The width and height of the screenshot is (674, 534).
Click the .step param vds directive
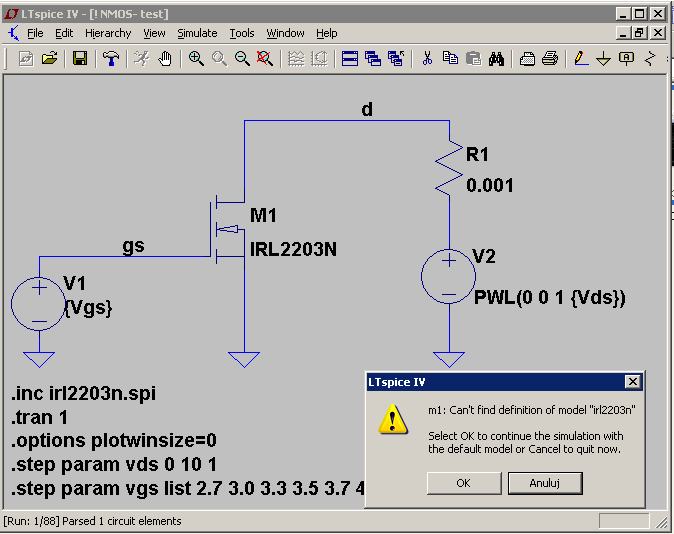click(114, 465)
